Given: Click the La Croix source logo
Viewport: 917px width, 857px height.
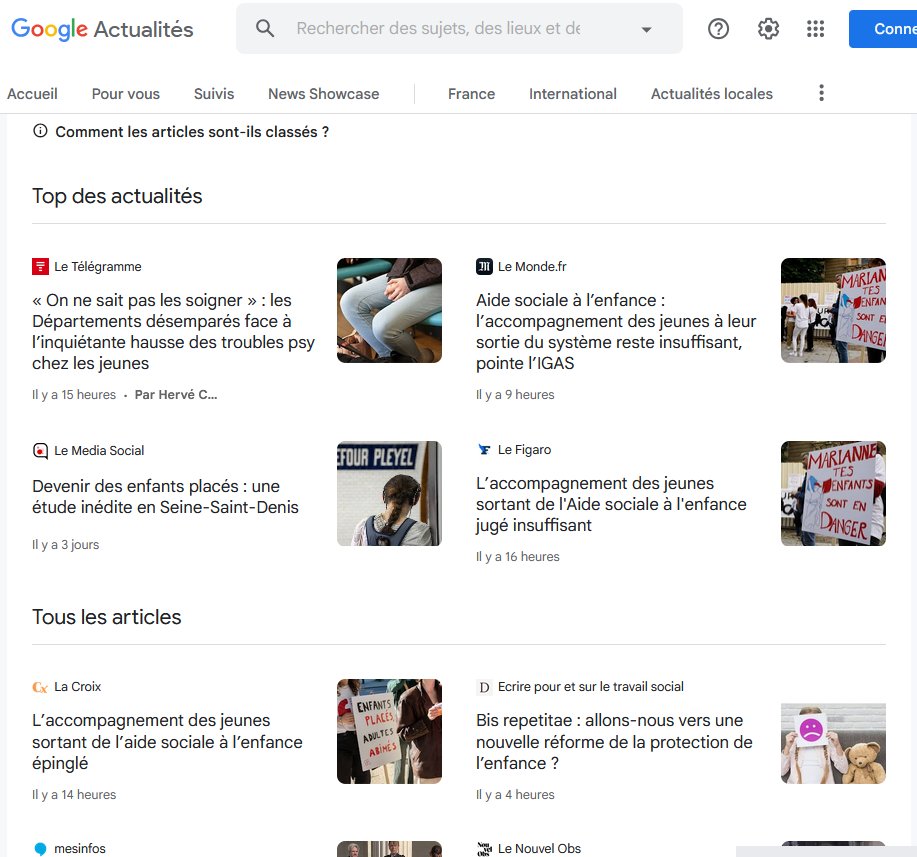Looking at the screenshot, I should [x=40, y=687].
